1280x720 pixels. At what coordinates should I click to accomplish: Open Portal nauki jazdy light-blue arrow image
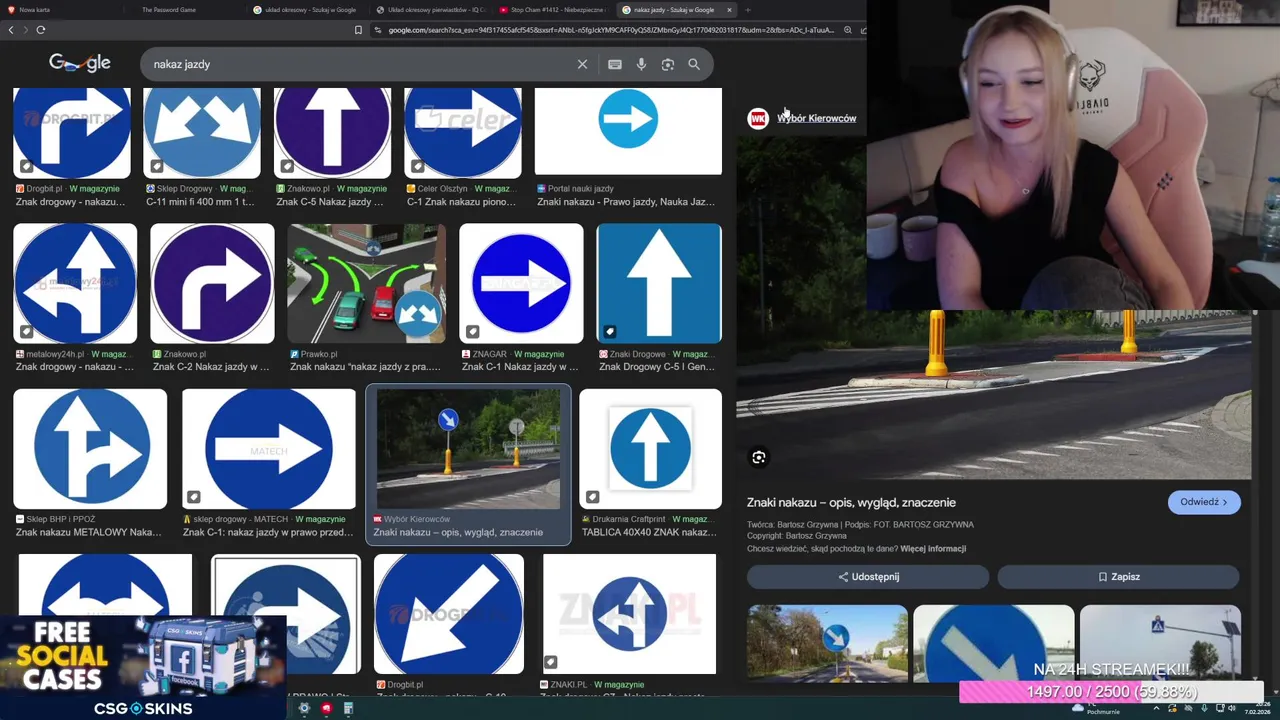(x=628, y=131)
